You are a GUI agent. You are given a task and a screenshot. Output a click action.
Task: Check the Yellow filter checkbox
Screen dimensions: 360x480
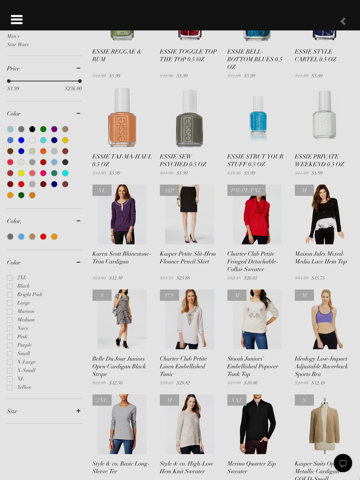(x=10, y=387)
